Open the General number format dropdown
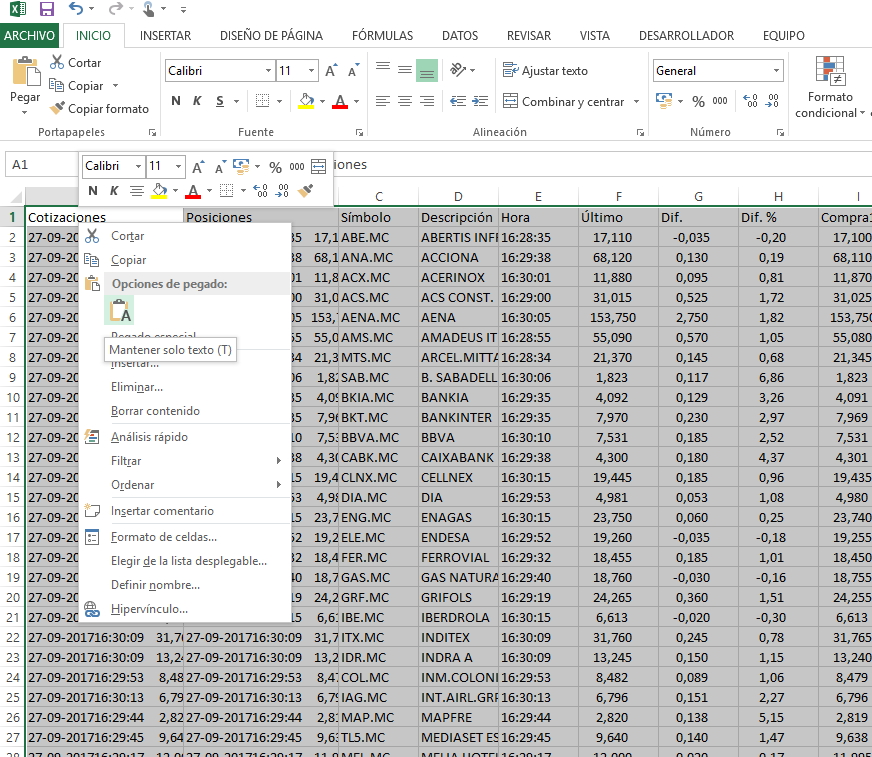The image size is (872, 757). (776, 71)
